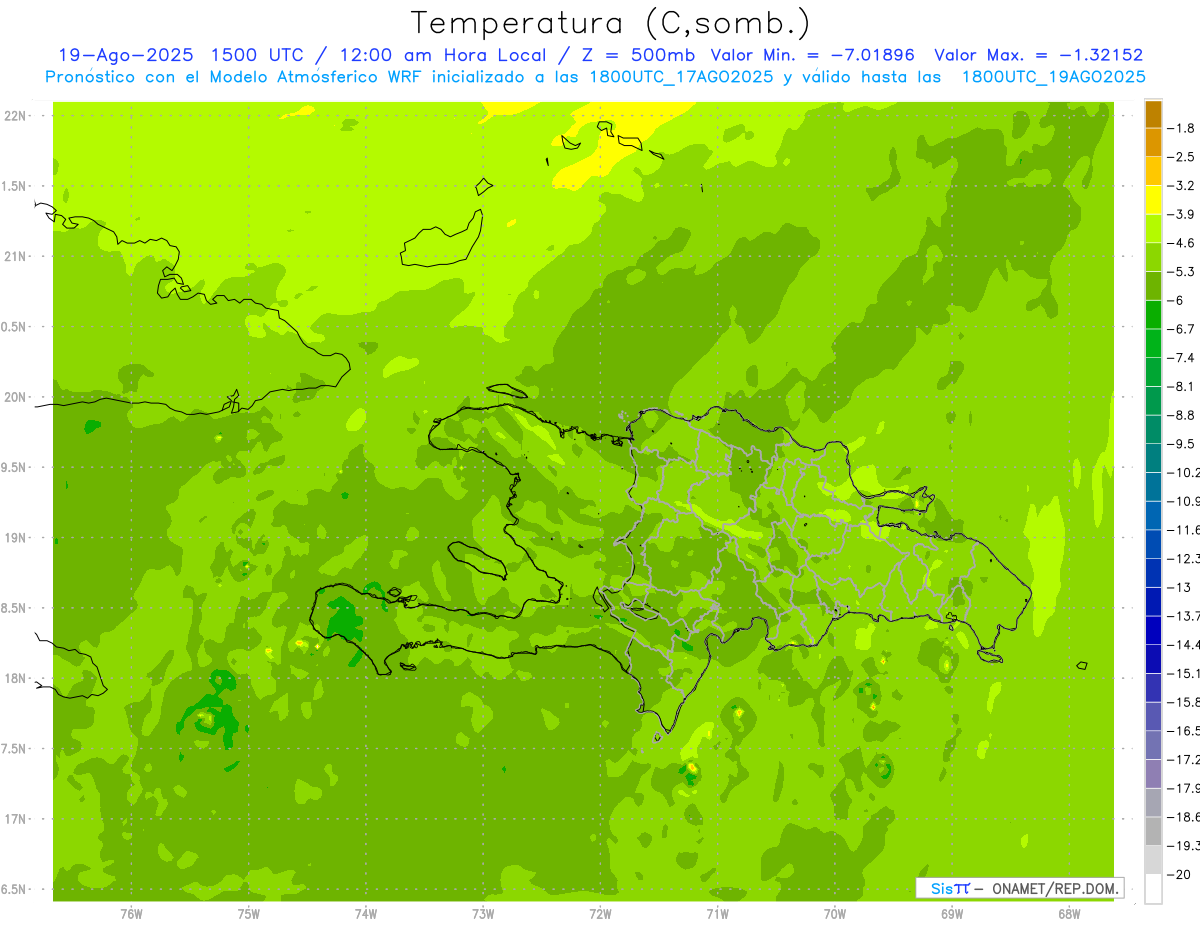The width and height of the screenshot is (1200, 927).
Task: Click the valid-until time "1800UTC_19AGO2025"
Action: click(1053, 77)
